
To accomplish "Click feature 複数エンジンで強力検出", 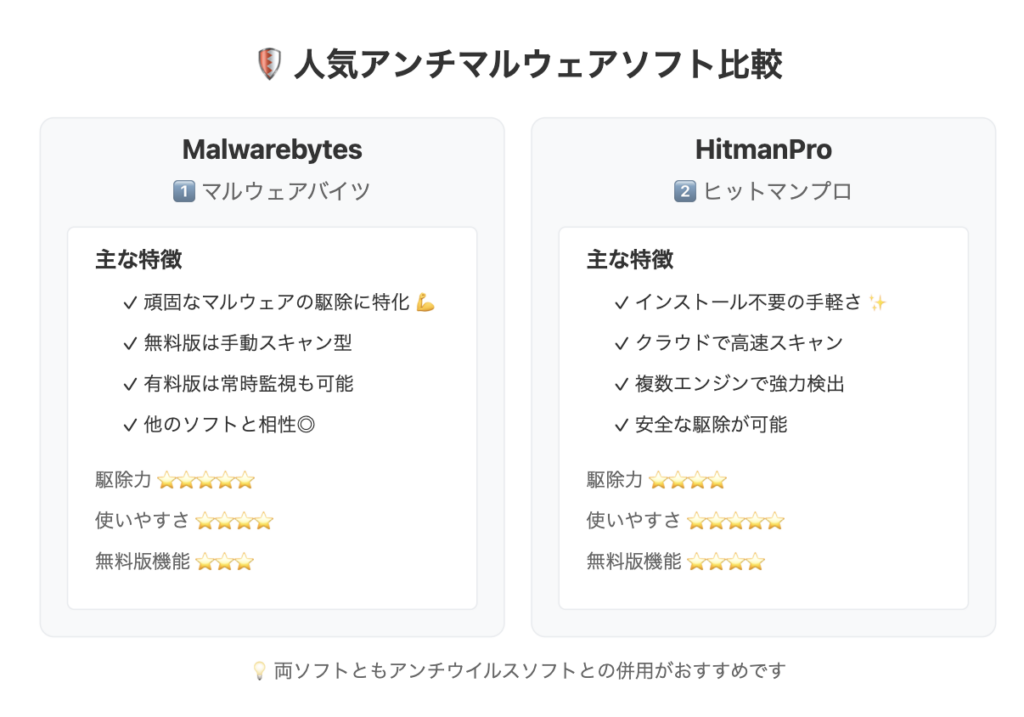I will coord(740,384).
